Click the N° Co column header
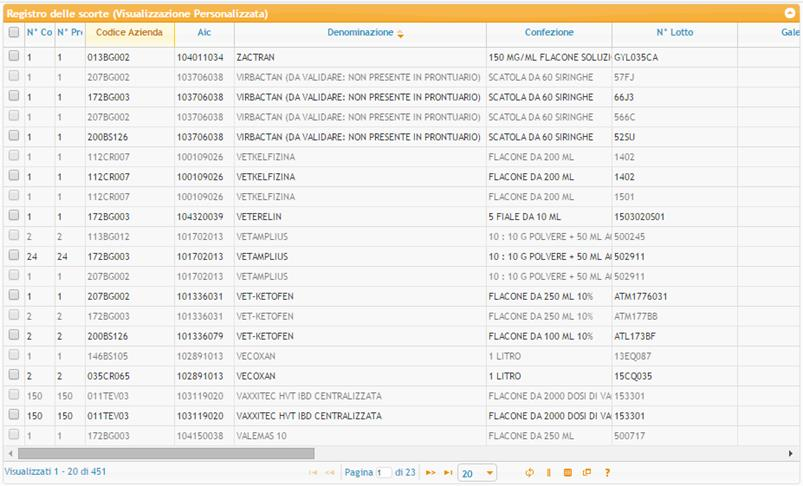The width and height of the screenshot is (803, 486). [x=39, y=32]
